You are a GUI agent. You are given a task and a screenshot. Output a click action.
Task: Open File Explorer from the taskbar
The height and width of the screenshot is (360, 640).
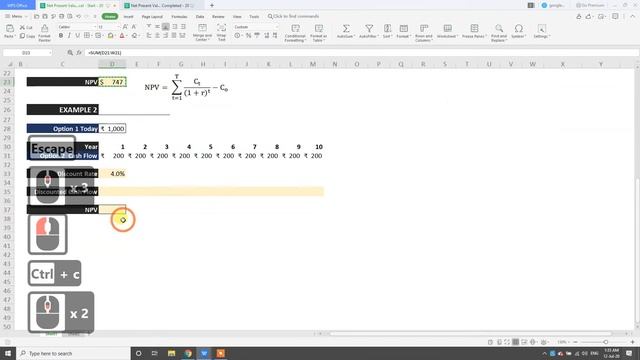coord(171,353)
